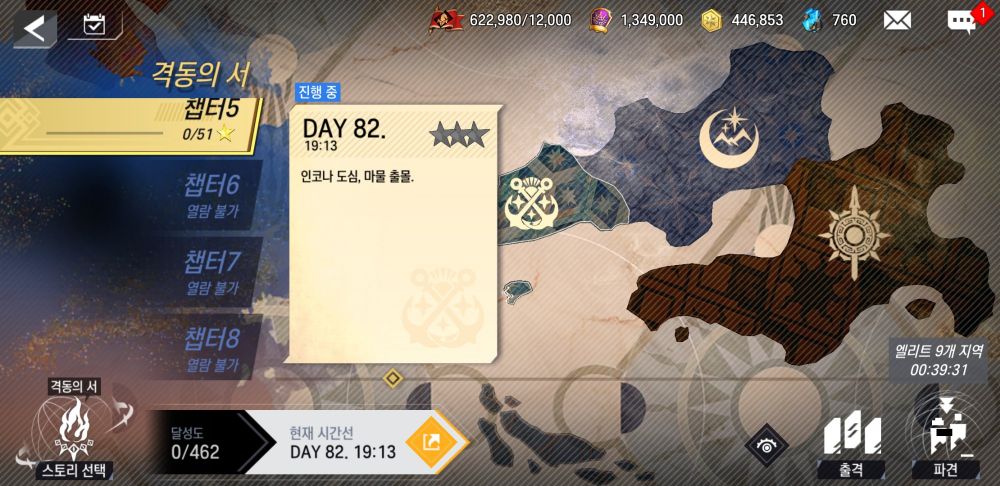Toggle the eye visibility icon
1000x486 pixels.
click(x=766, y=445)
